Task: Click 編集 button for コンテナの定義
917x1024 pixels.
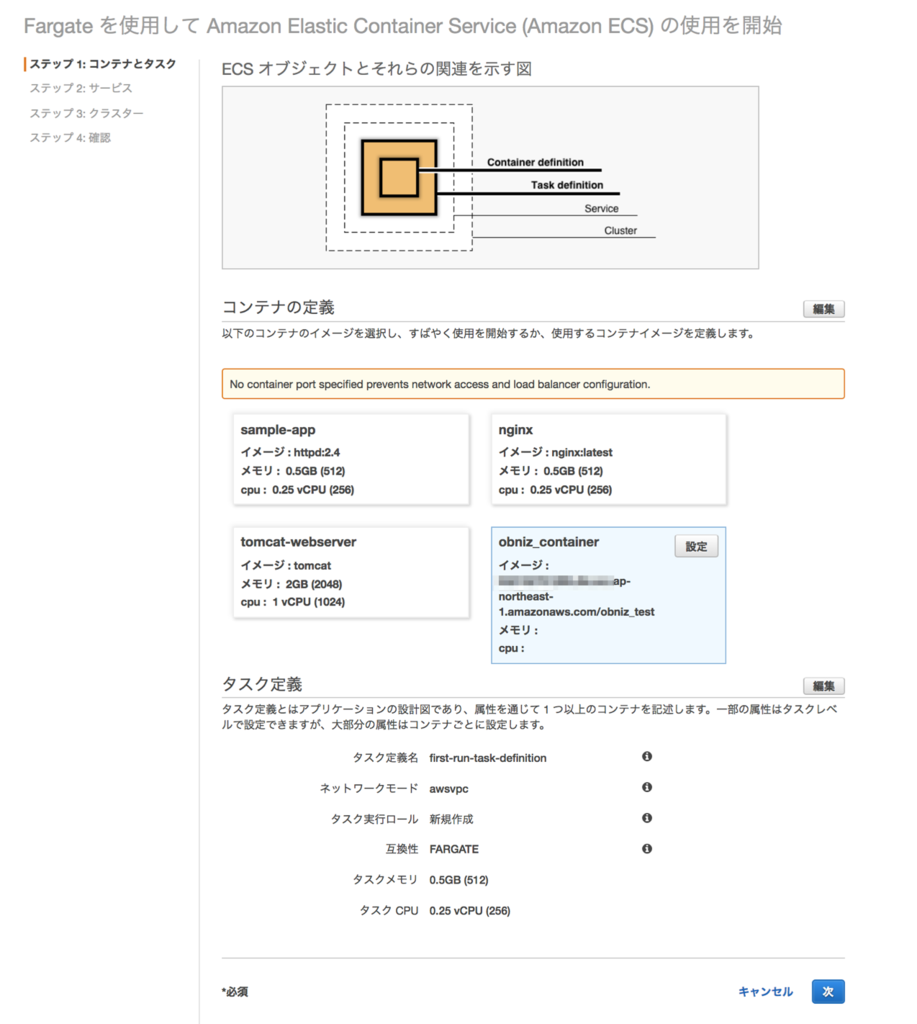Action: pos(824,309)
